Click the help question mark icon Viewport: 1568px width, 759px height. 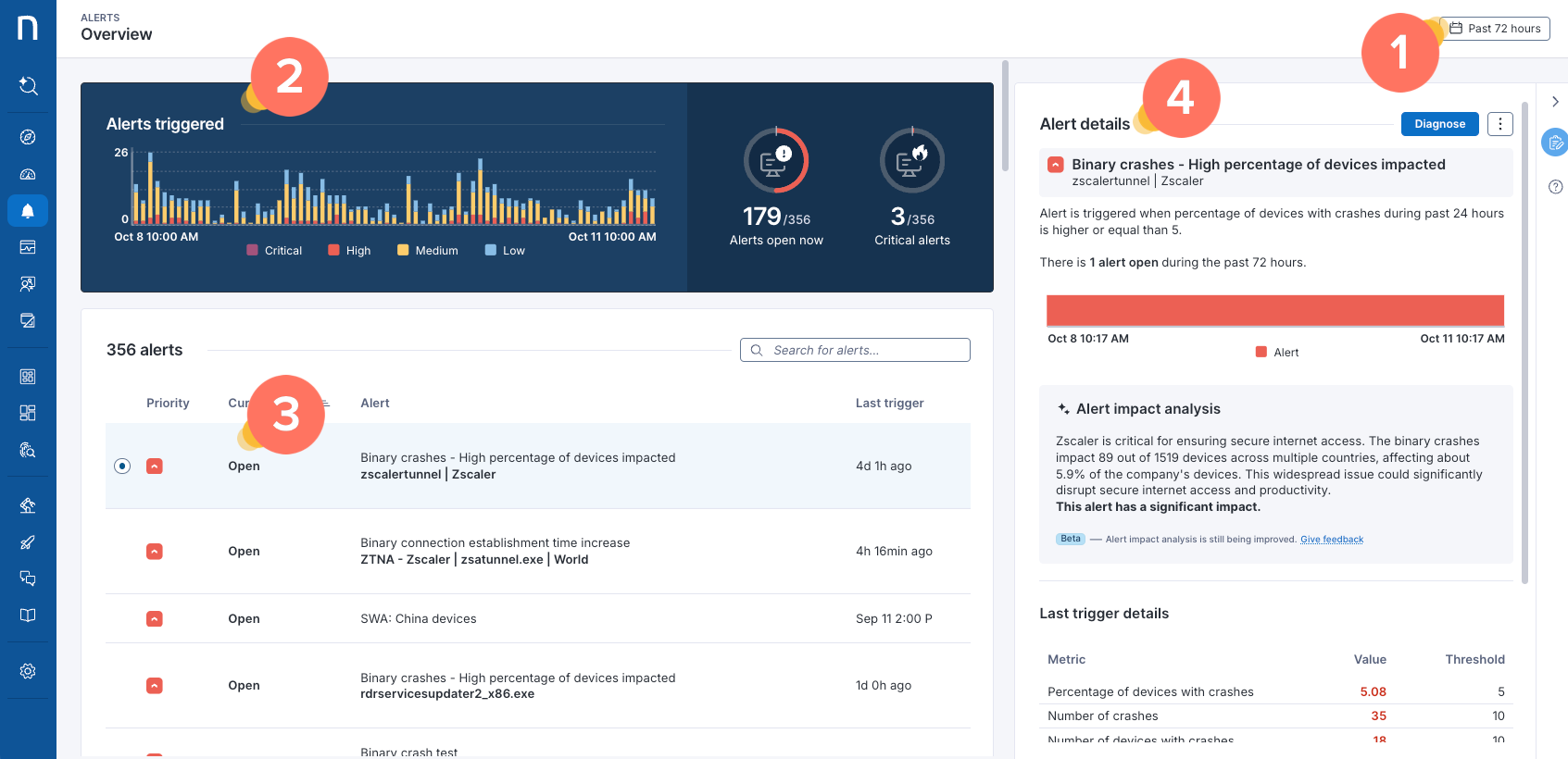point(1555,187)
